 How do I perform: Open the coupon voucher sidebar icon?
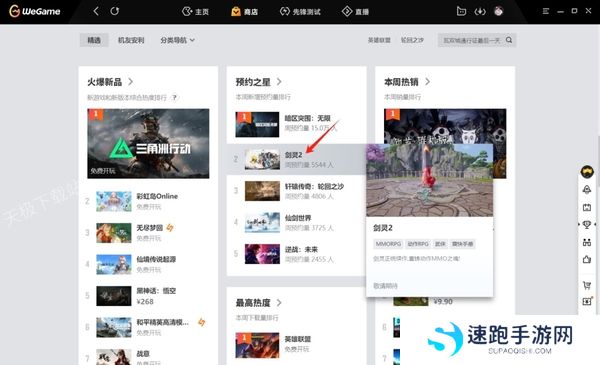pos(587,301)
